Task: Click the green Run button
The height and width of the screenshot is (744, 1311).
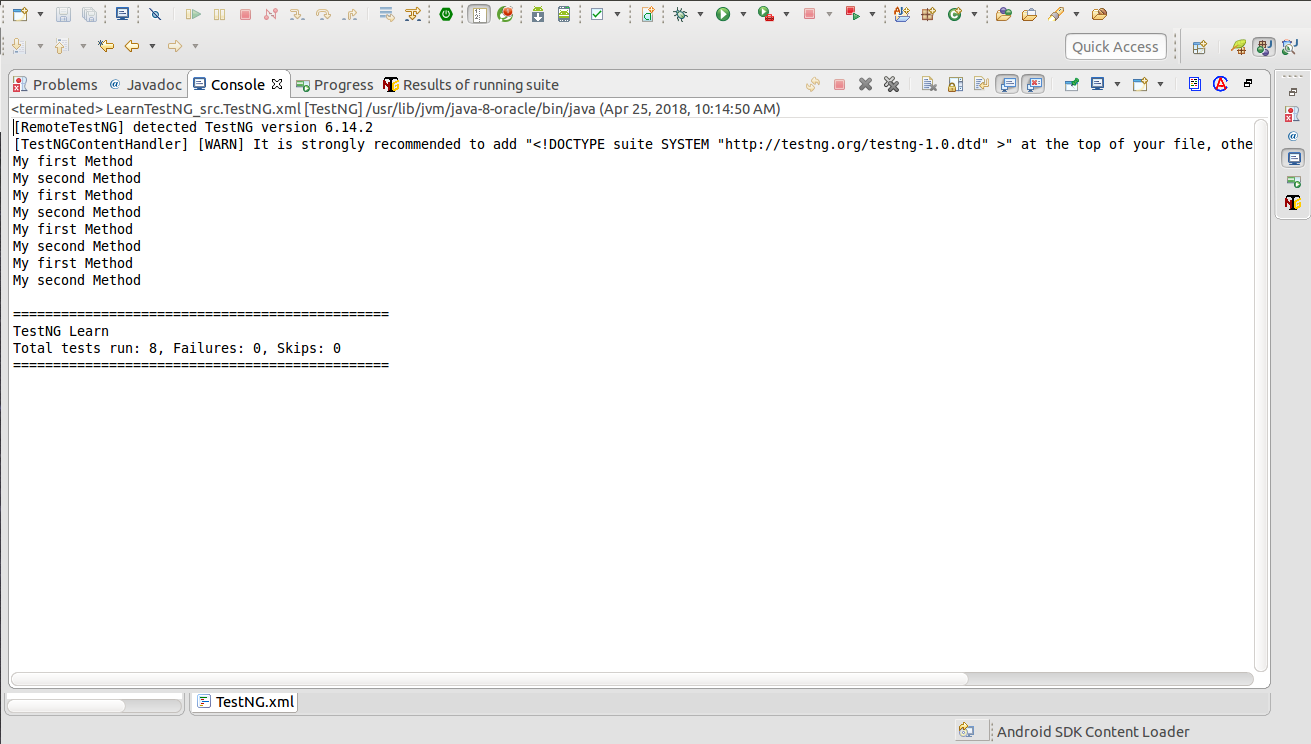Action: pyautogui.click(x=723, y=14)
